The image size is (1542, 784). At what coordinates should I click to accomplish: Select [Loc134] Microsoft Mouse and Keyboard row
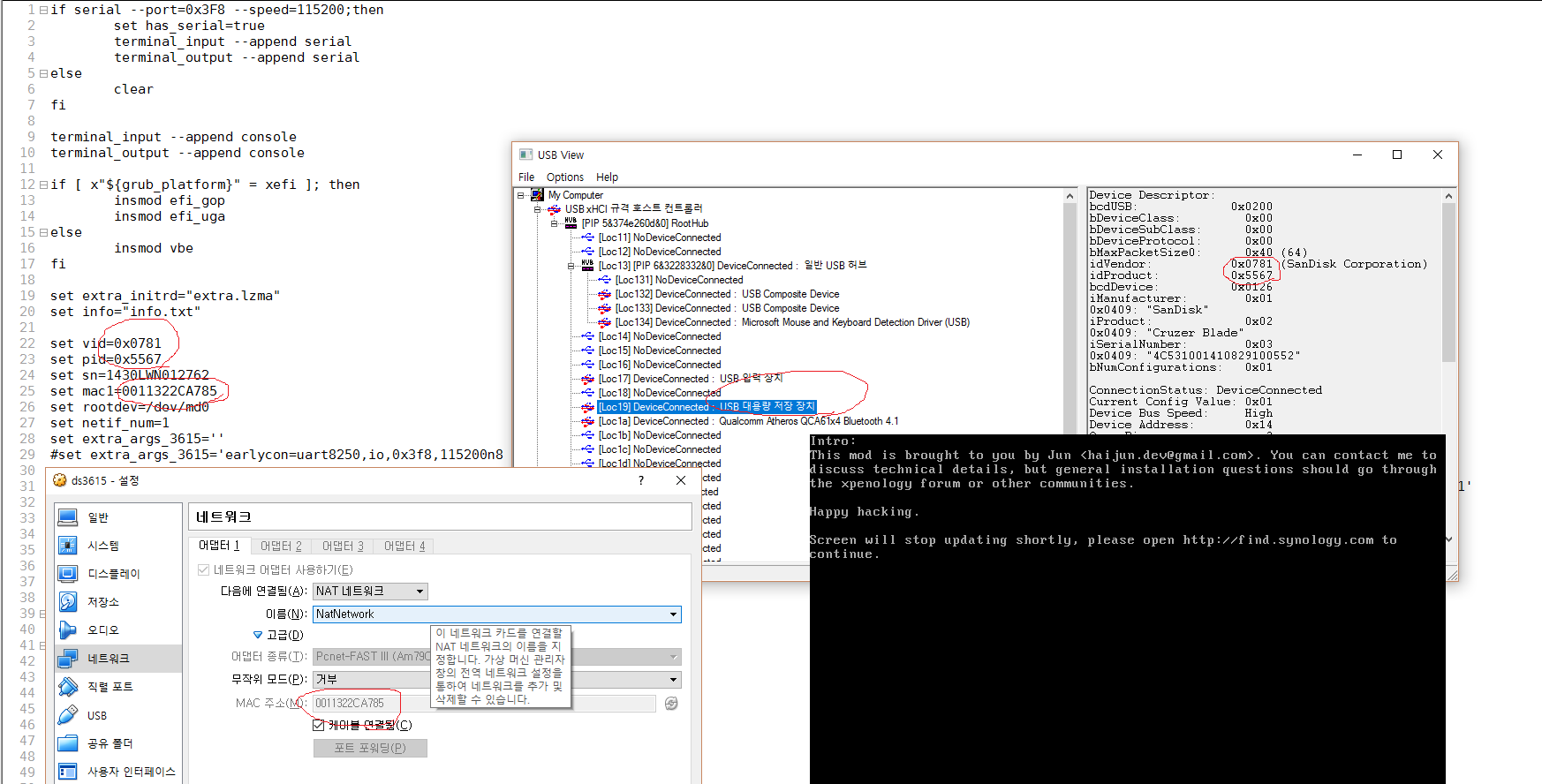click(x=792, y=322)
